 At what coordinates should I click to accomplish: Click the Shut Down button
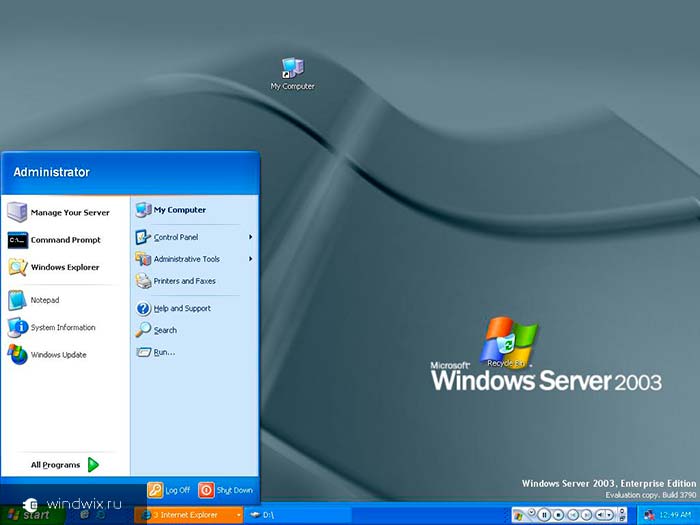(226, 490)
